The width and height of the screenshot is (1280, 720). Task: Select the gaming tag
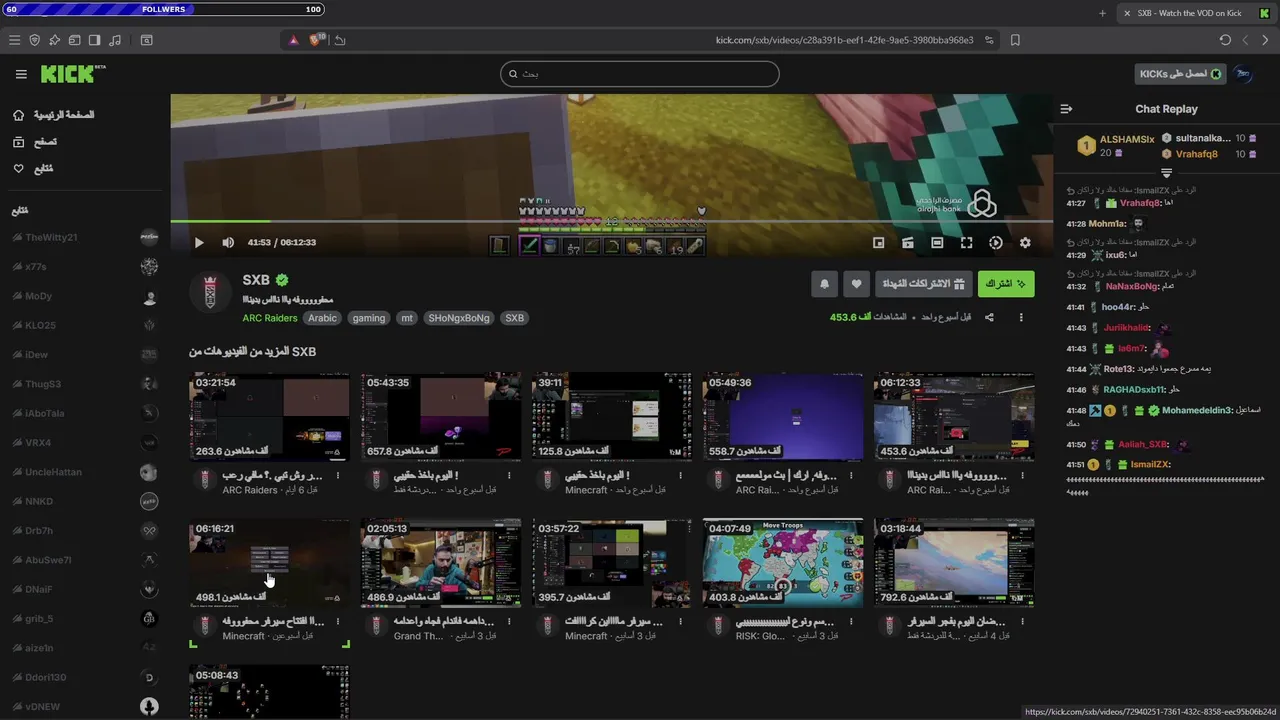pos(368,318)
